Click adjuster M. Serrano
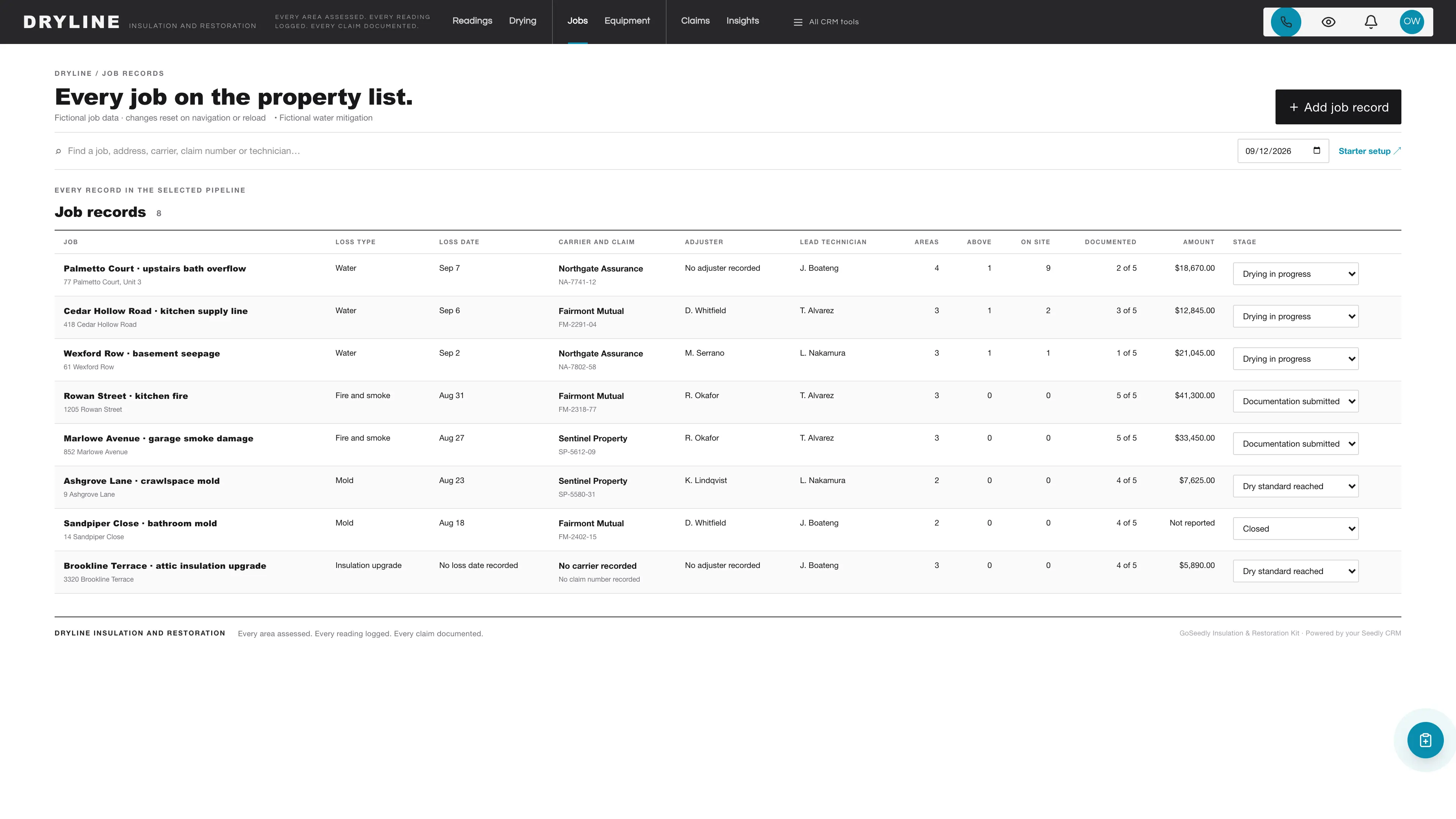 (x=704, y=353)
